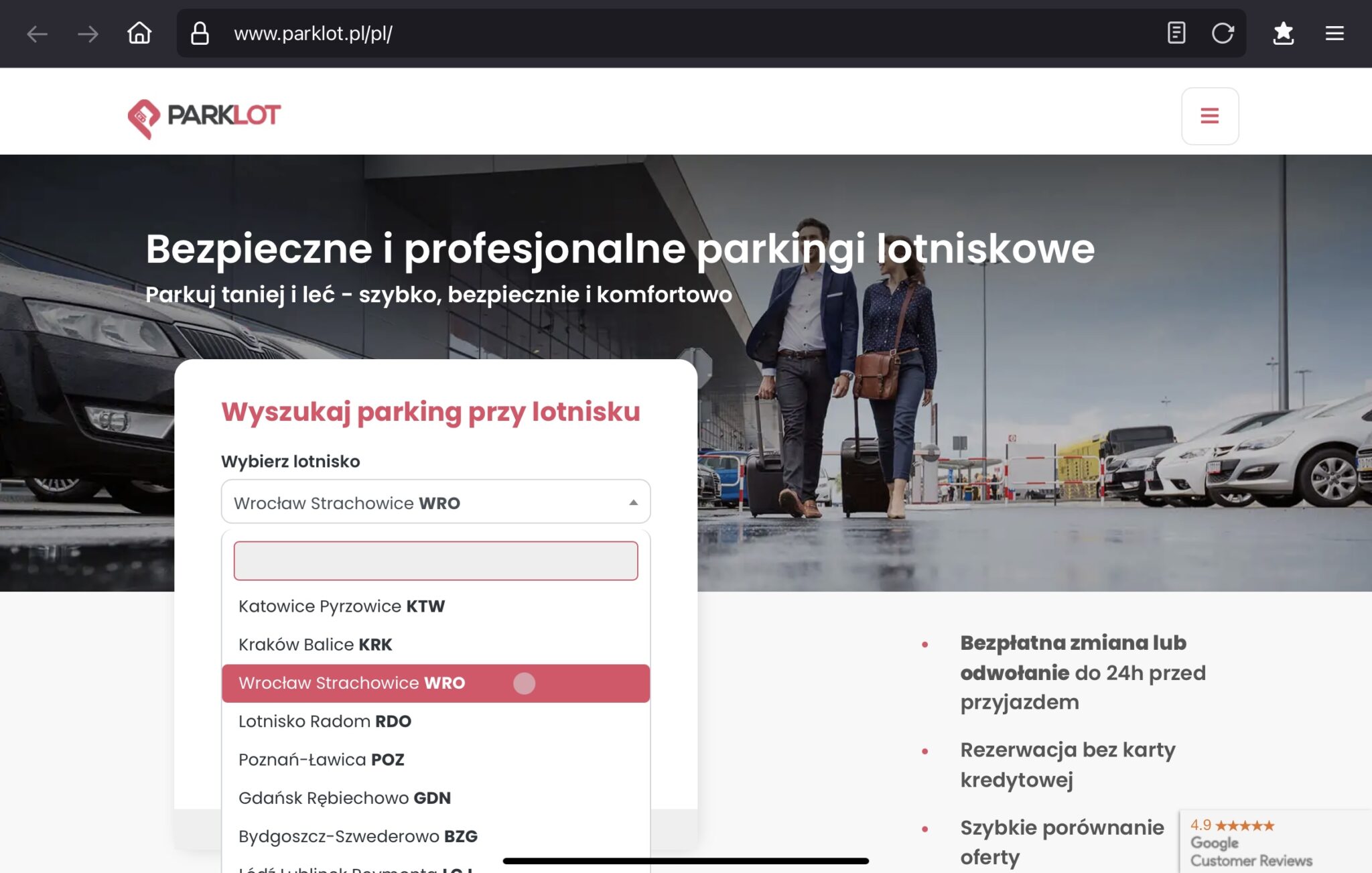Click the Wybierz lotnisko label

(x=290, y=462)
